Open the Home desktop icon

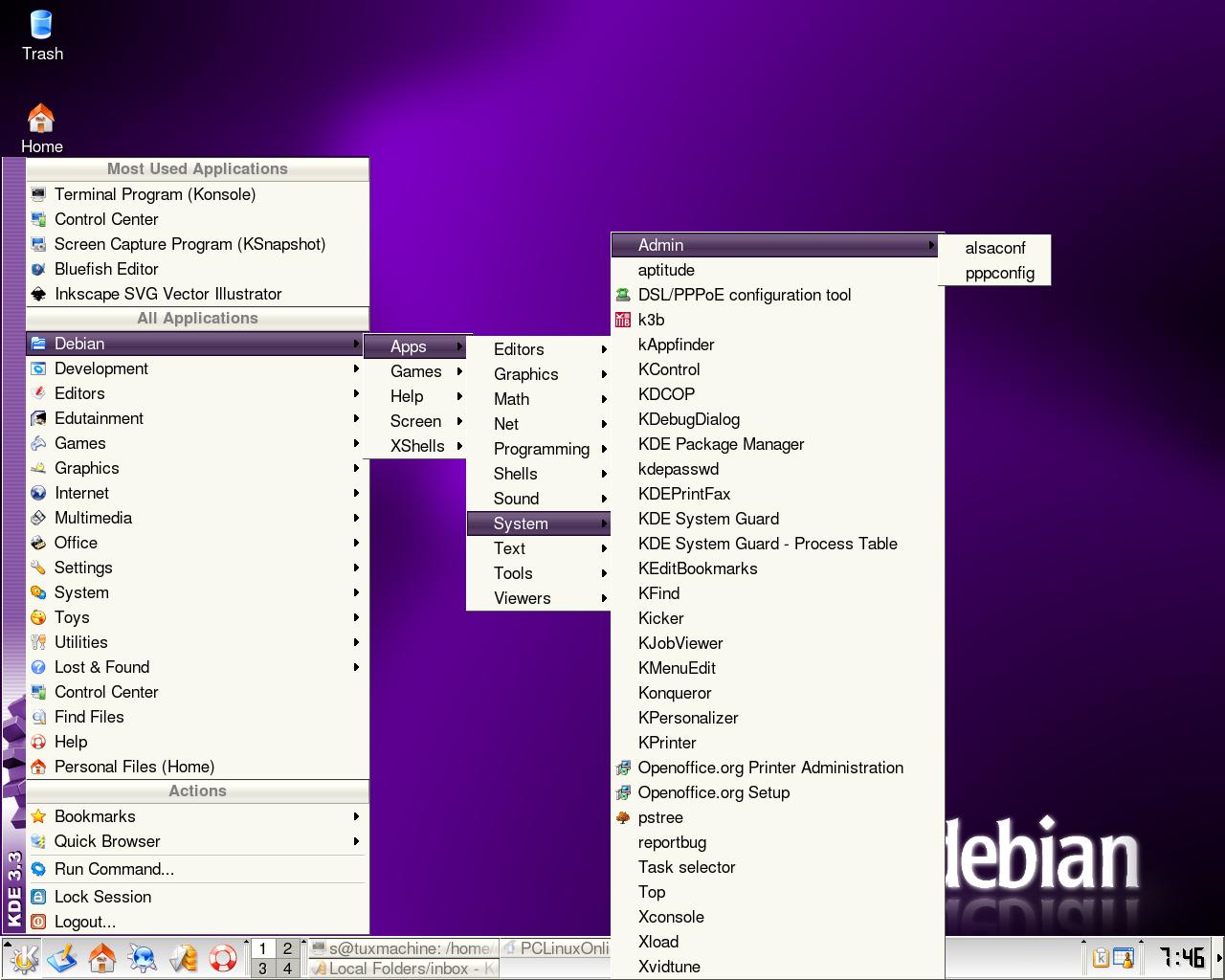[x=41, y=128]
